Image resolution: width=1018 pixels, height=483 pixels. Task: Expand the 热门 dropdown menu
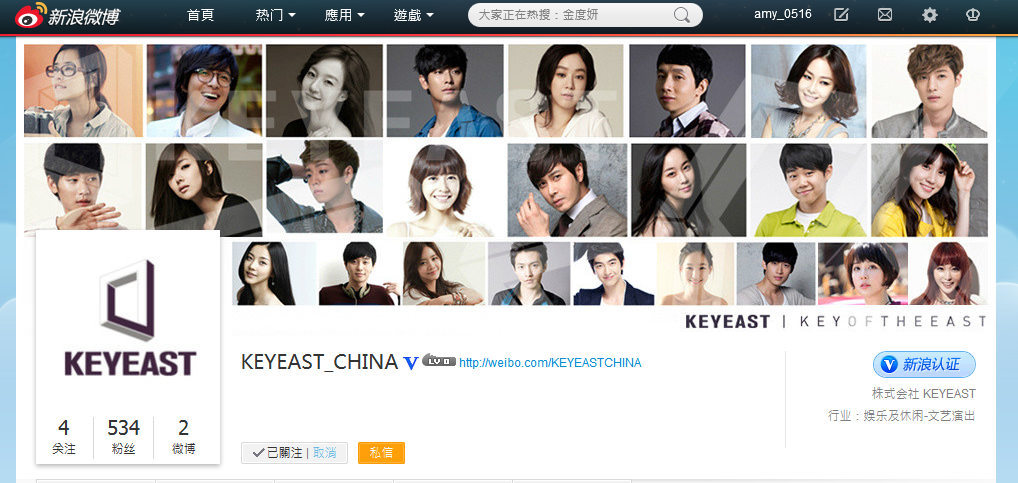click(276, 14)
